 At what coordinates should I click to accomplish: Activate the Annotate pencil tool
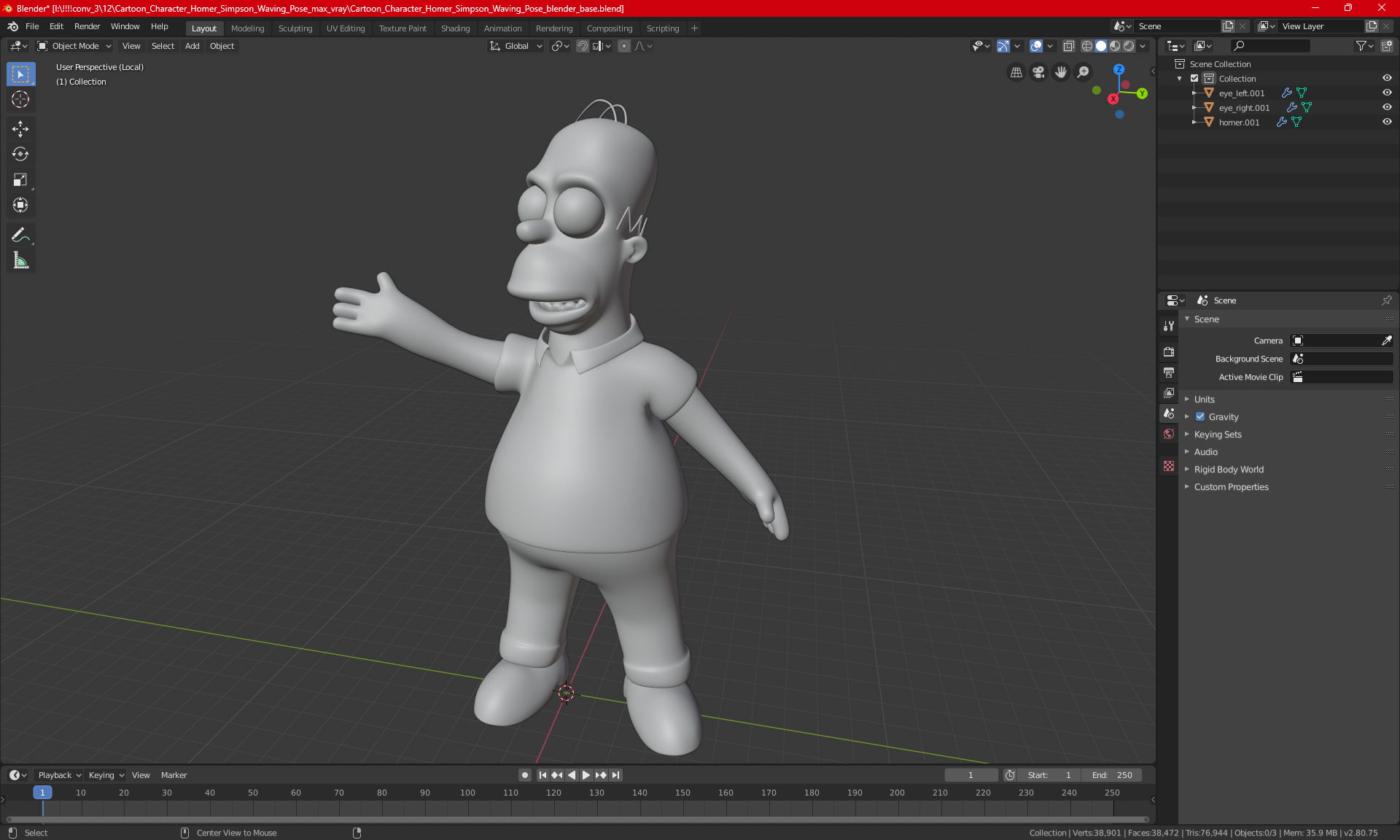[20, 235]
